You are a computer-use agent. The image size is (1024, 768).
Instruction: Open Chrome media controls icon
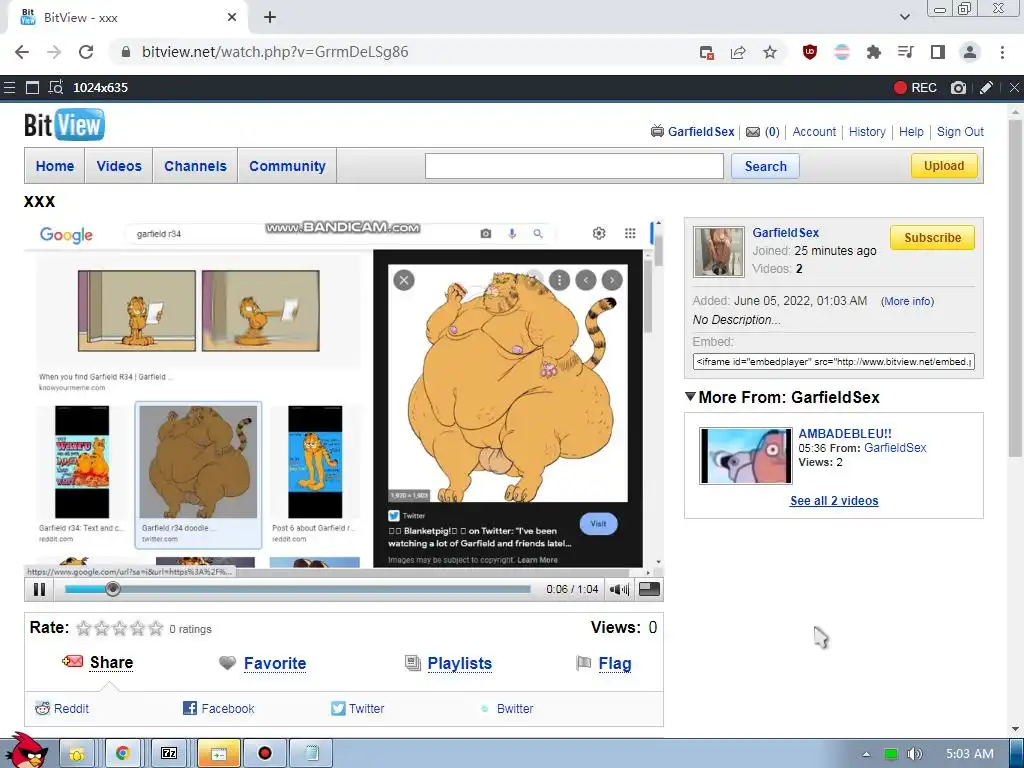[906, 52]
